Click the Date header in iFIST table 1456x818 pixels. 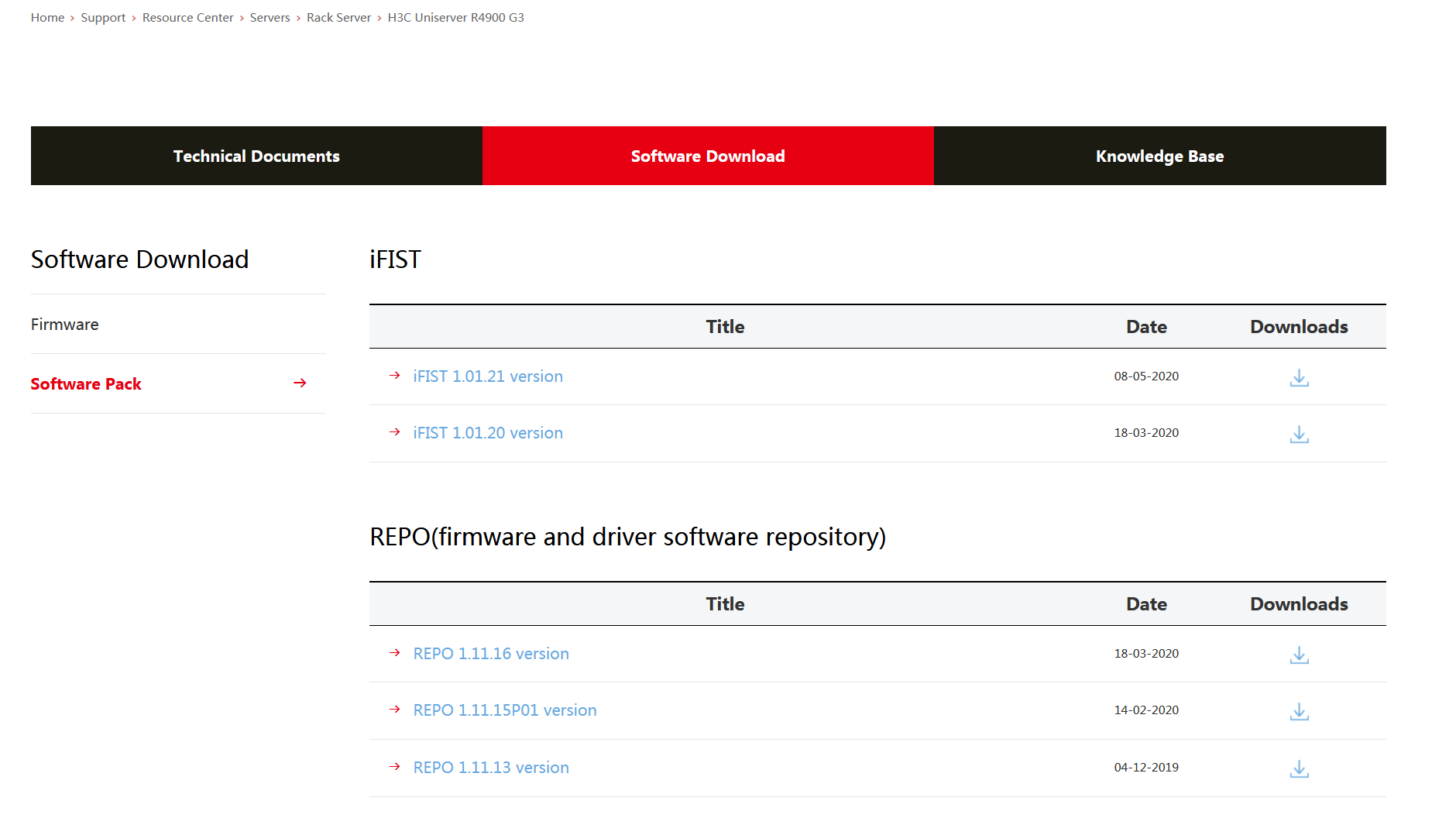(1146, 327)
